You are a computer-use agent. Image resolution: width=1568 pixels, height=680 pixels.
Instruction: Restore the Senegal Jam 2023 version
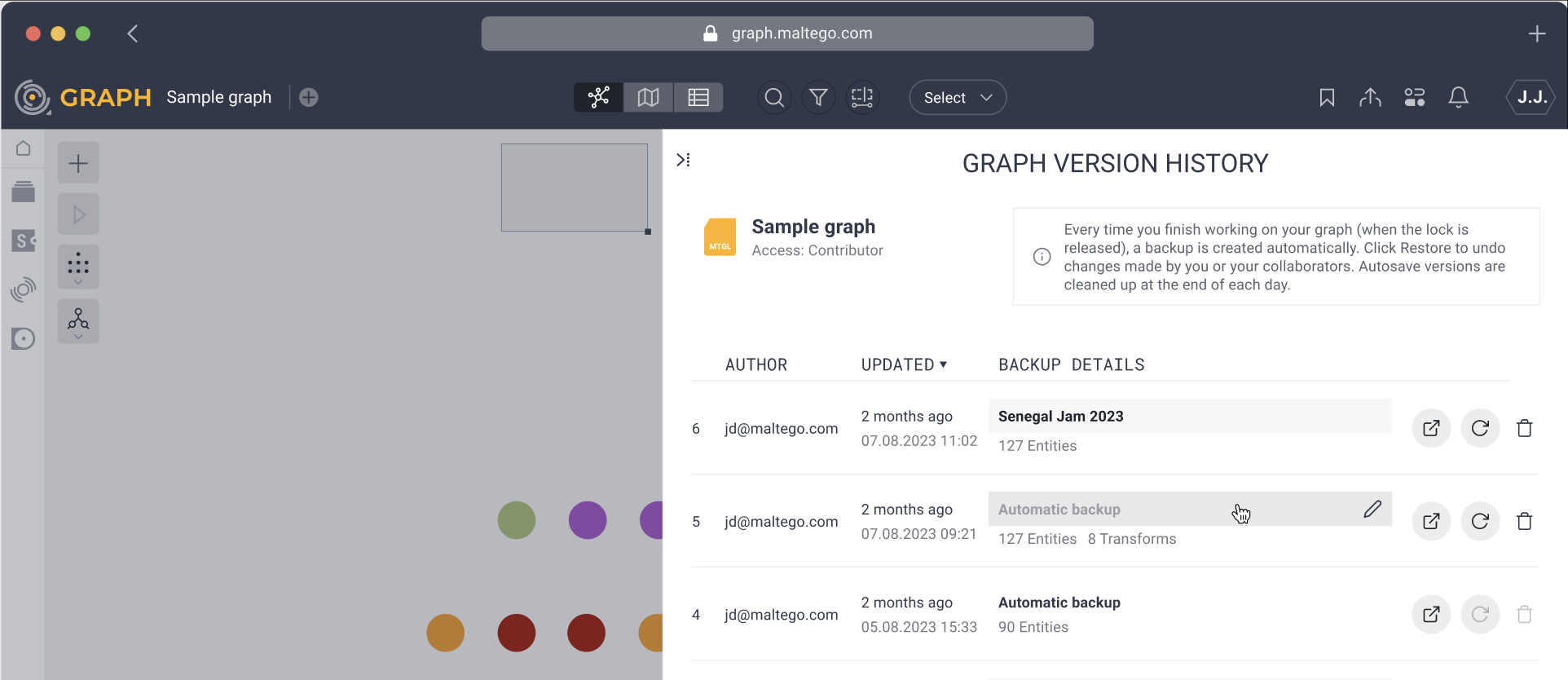coord(1480,428)
